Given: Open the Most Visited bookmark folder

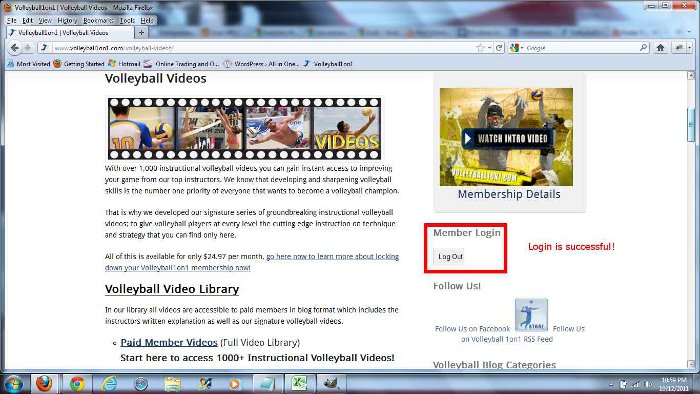Looking at the screenshot, I should (29, 64).
